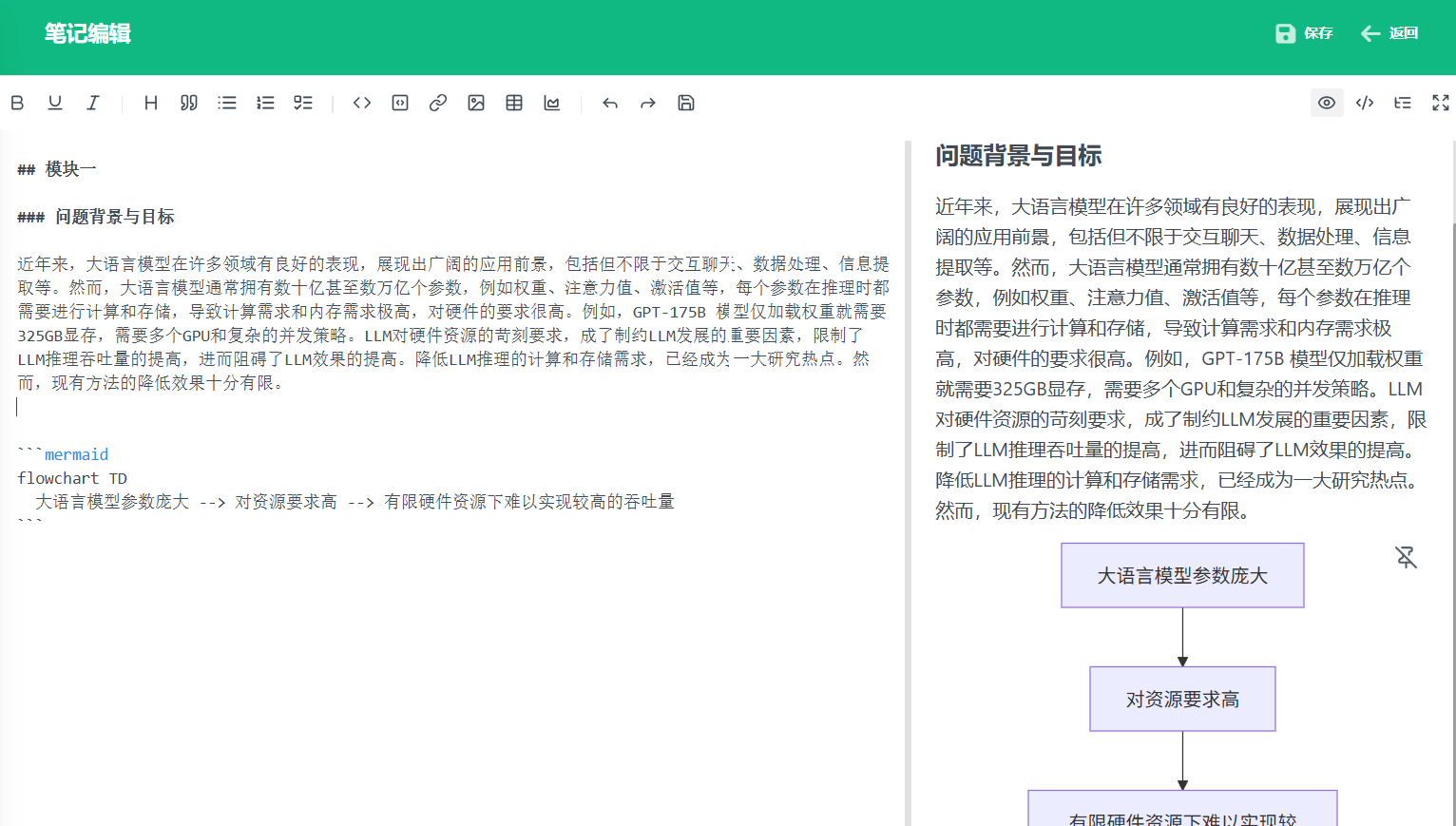Insert an image
1456x826 pixels.
point(476,103)
